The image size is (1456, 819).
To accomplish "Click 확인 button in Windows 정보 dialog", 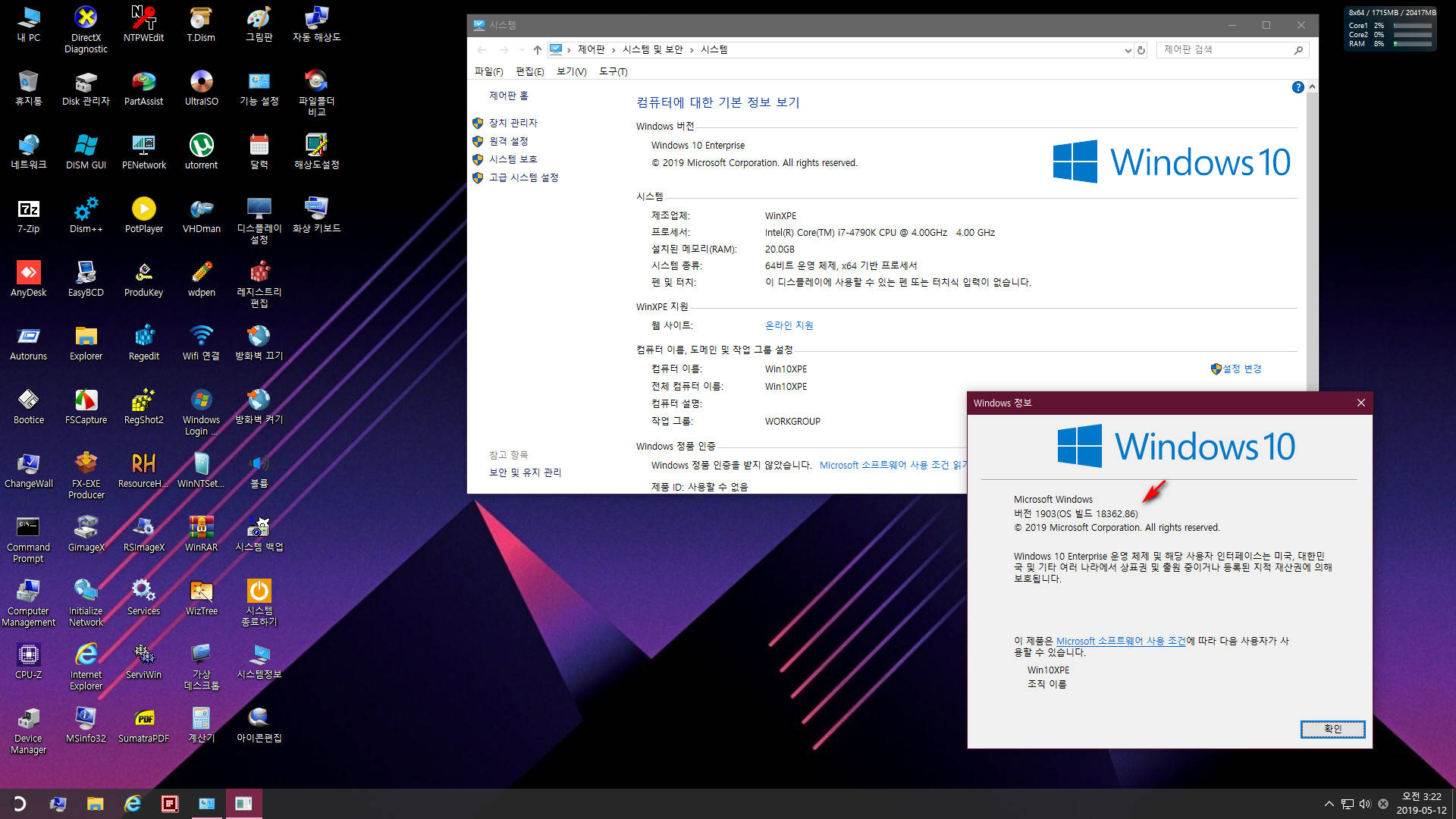I will click(x=1332, y=729).
